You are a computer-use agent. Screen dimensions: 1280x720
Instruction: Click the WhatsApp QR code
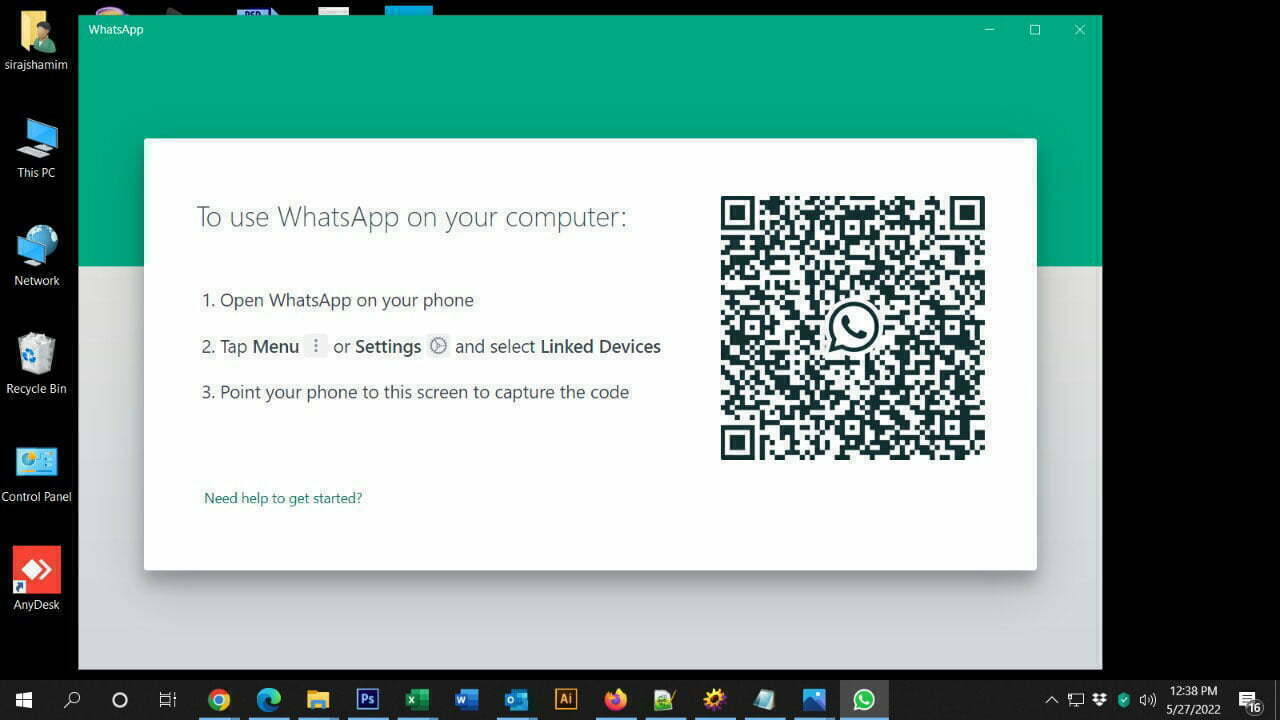click(x=853, y=328)
